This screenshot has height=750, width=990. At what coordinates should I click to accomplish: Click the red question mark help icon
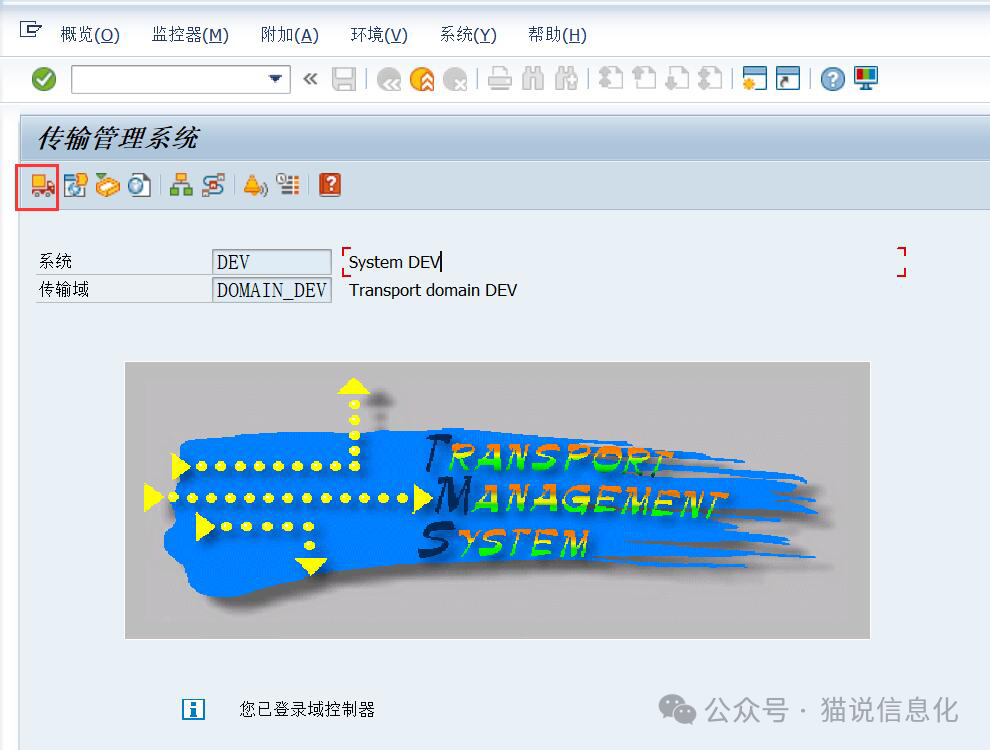[x=330, y=185]
